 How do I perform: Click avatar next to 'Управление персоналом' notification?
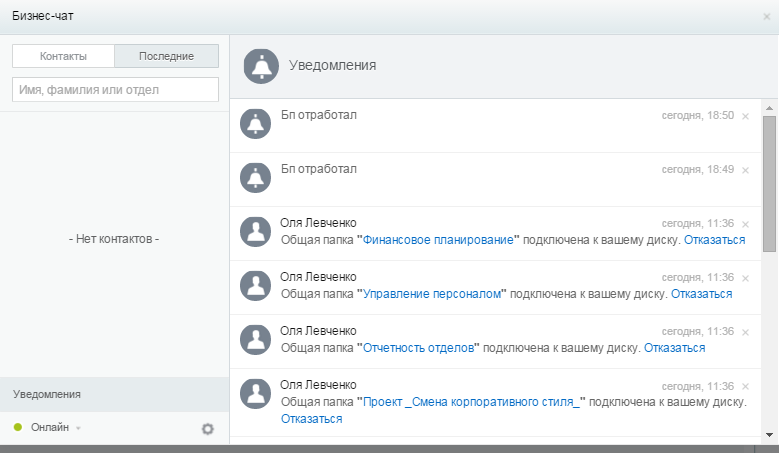pyautogui.click(x=256, y=286)
